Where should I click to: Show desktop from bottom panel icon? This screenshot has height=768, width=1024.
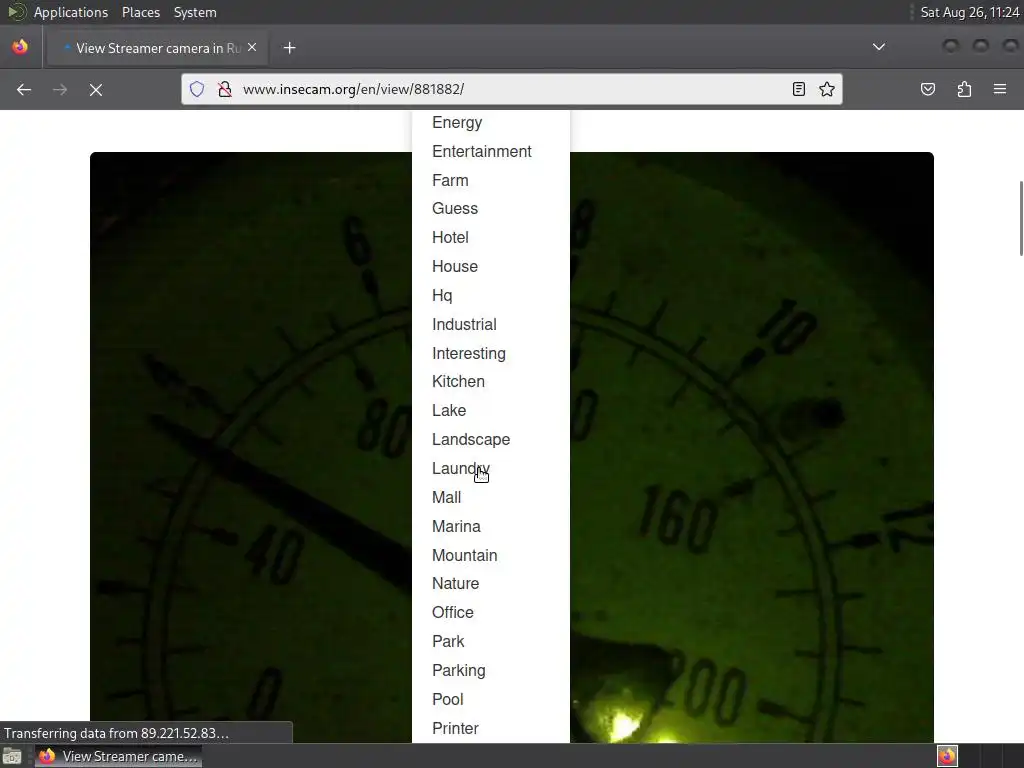(x=12, y=756)
